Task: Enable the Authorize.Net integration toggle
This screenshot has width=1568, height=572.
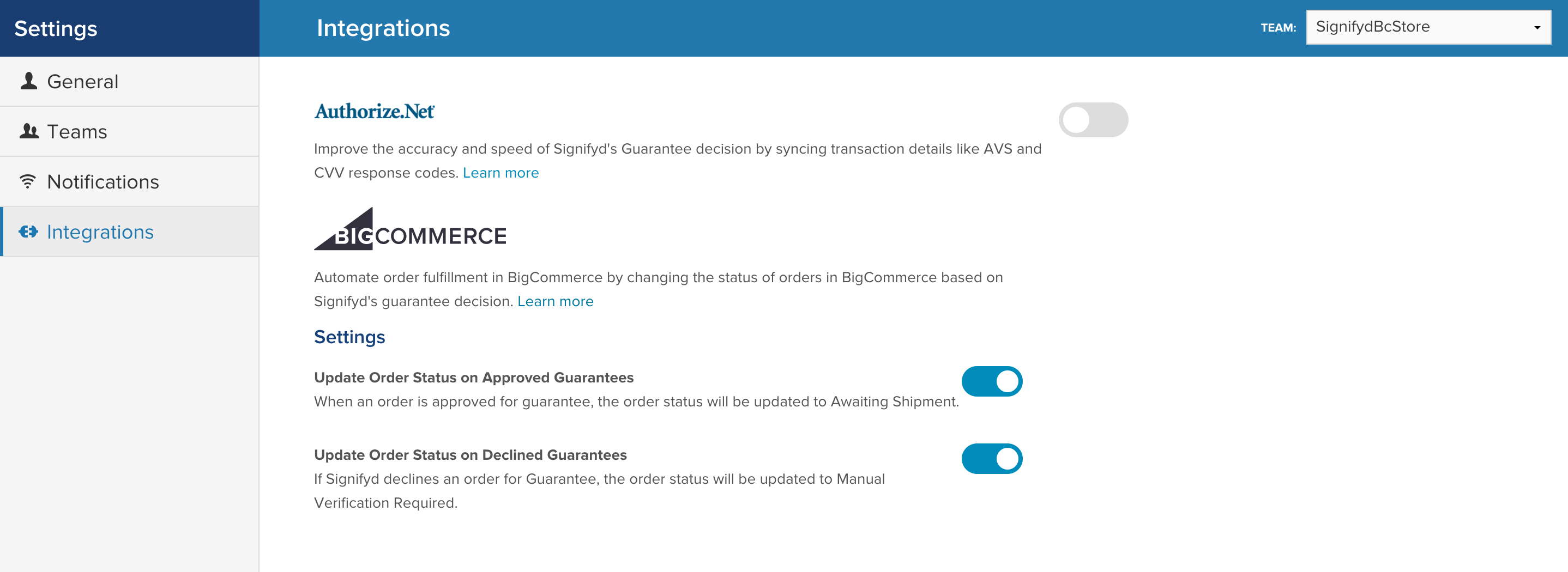Action: [1093, 120]
